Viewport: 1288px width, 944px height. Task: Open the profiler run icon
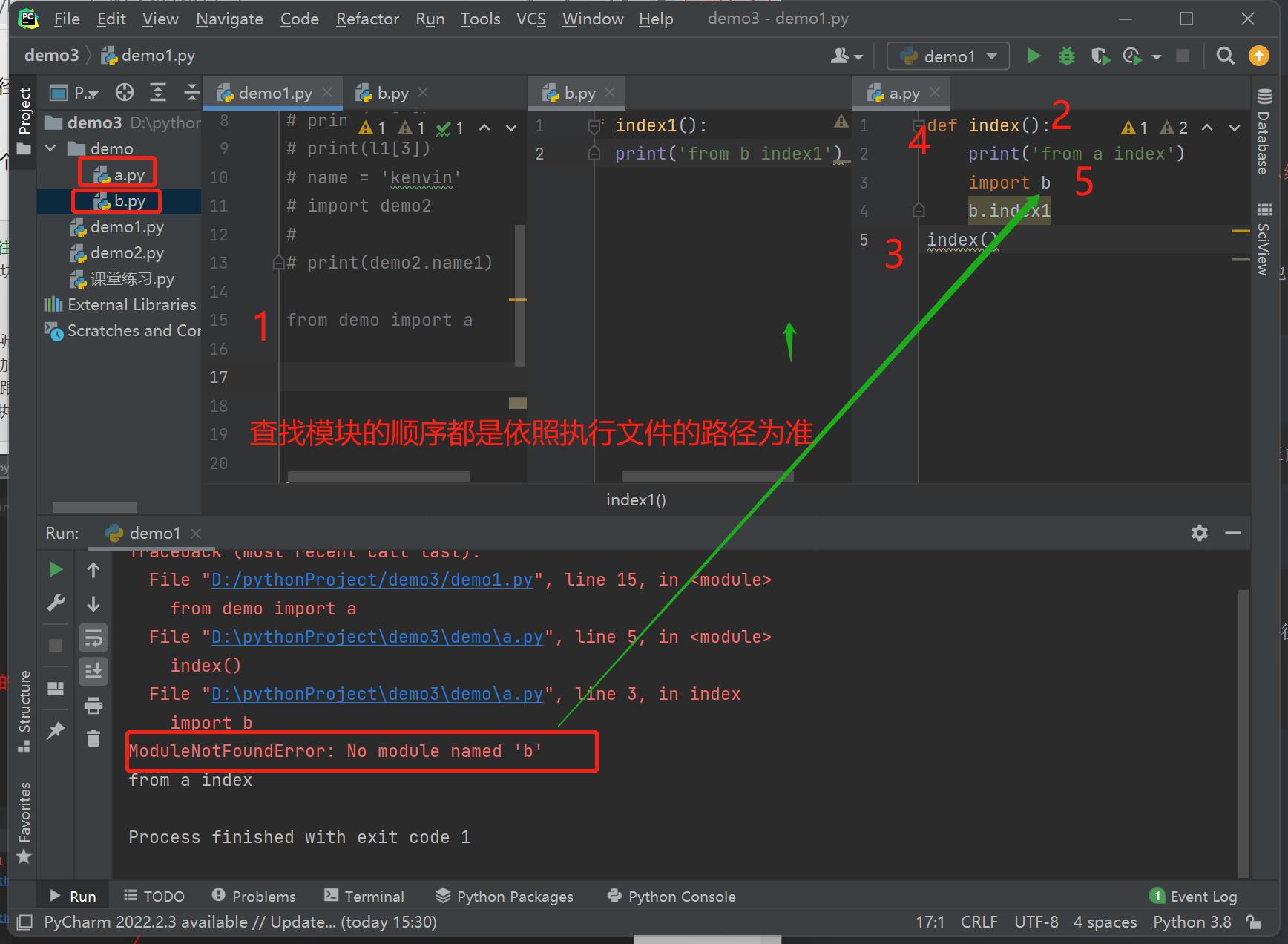click(1131, 56)
